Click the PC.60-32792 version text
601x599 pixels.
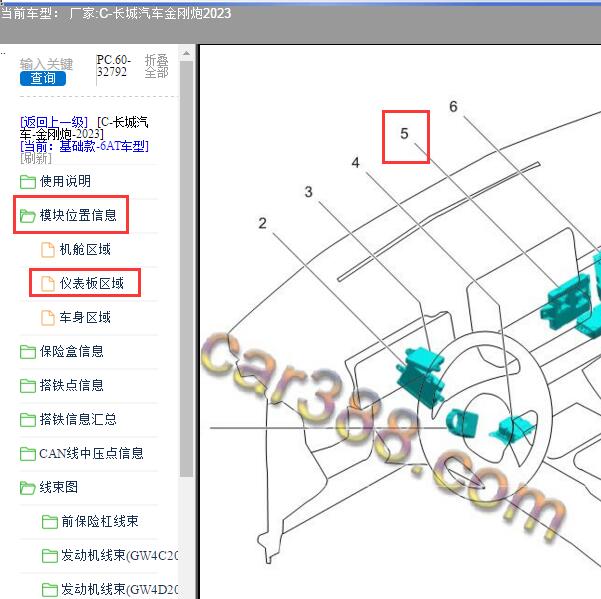tap(113, 66)
